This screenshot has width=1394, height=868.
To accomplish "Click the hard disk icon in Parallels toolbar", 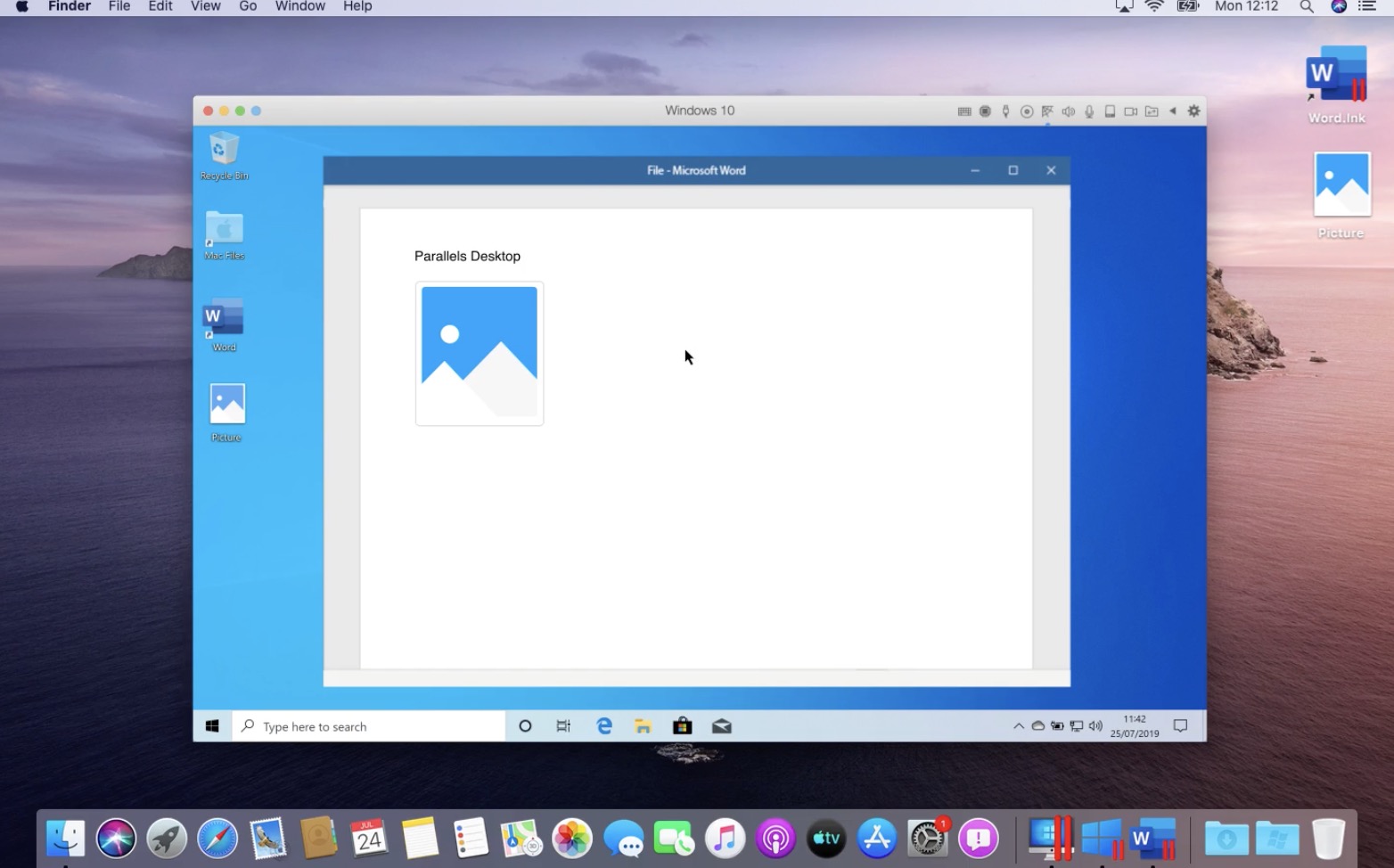I will [1110, 111].
